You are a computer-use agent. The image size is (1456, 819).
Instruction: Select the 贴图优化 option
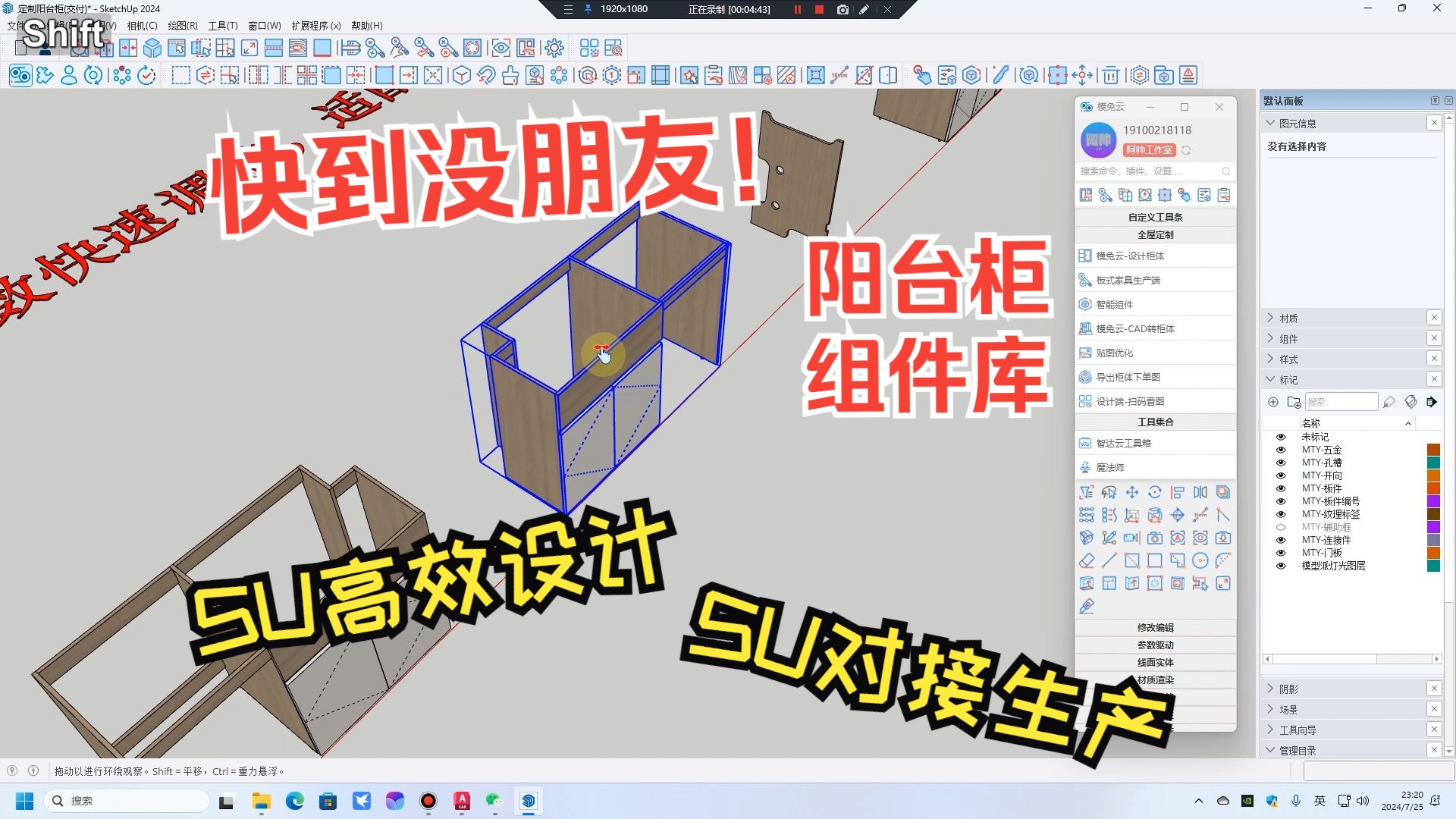(x=1155, y=353)
